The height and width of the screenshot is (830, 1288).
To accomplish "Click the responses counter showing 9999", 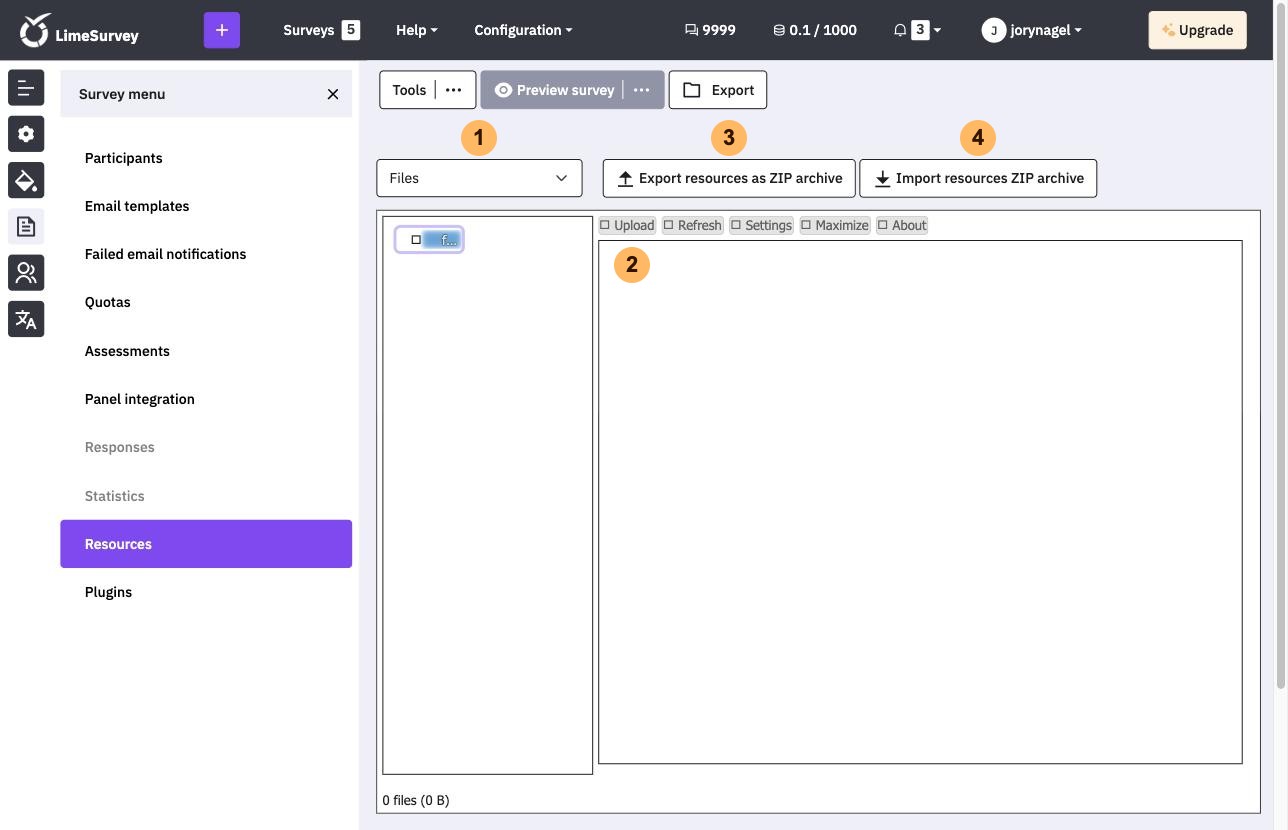I will (710, 30).
